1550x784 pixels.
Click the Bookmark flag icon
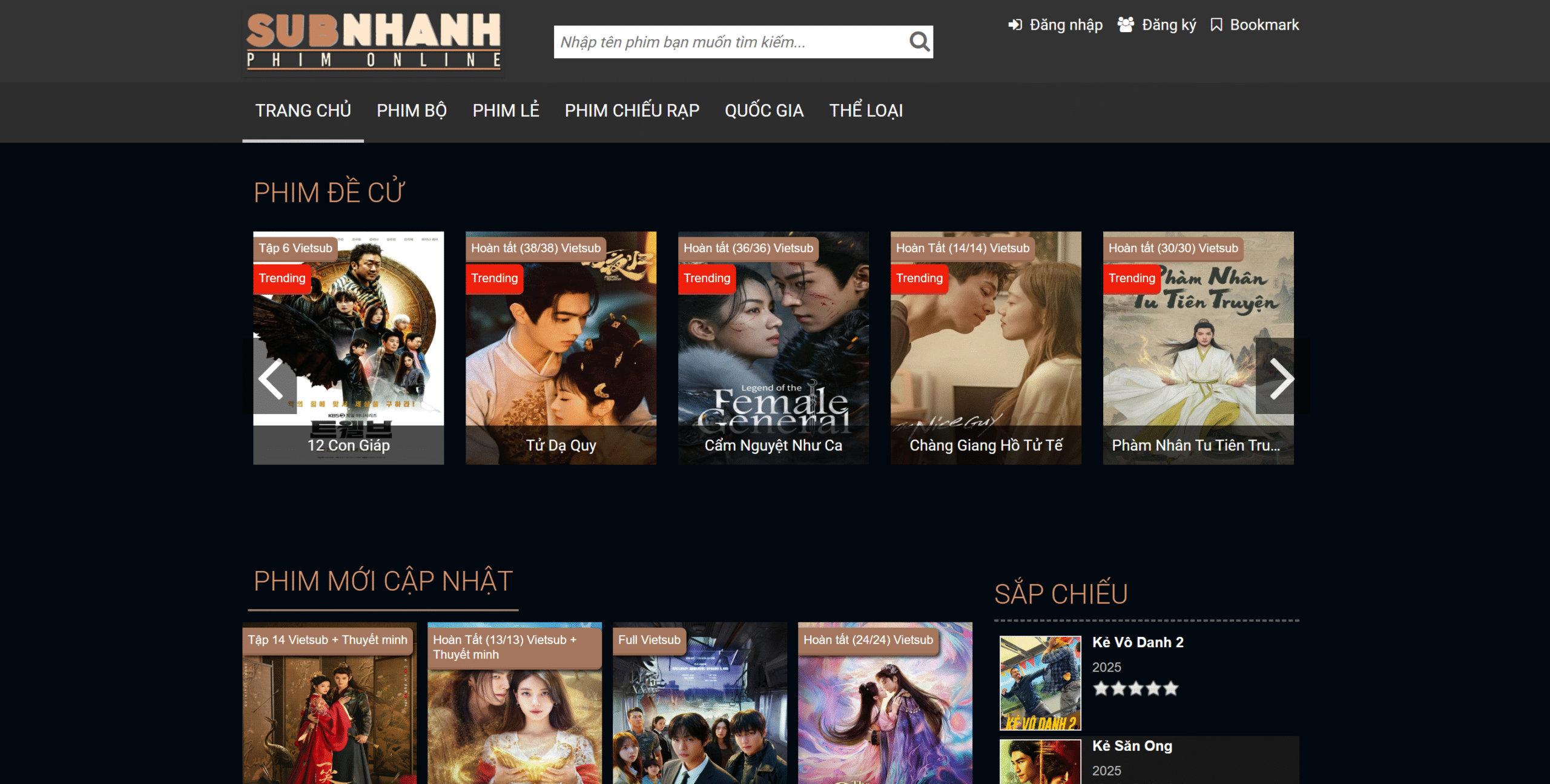[x=1216, y=25]
